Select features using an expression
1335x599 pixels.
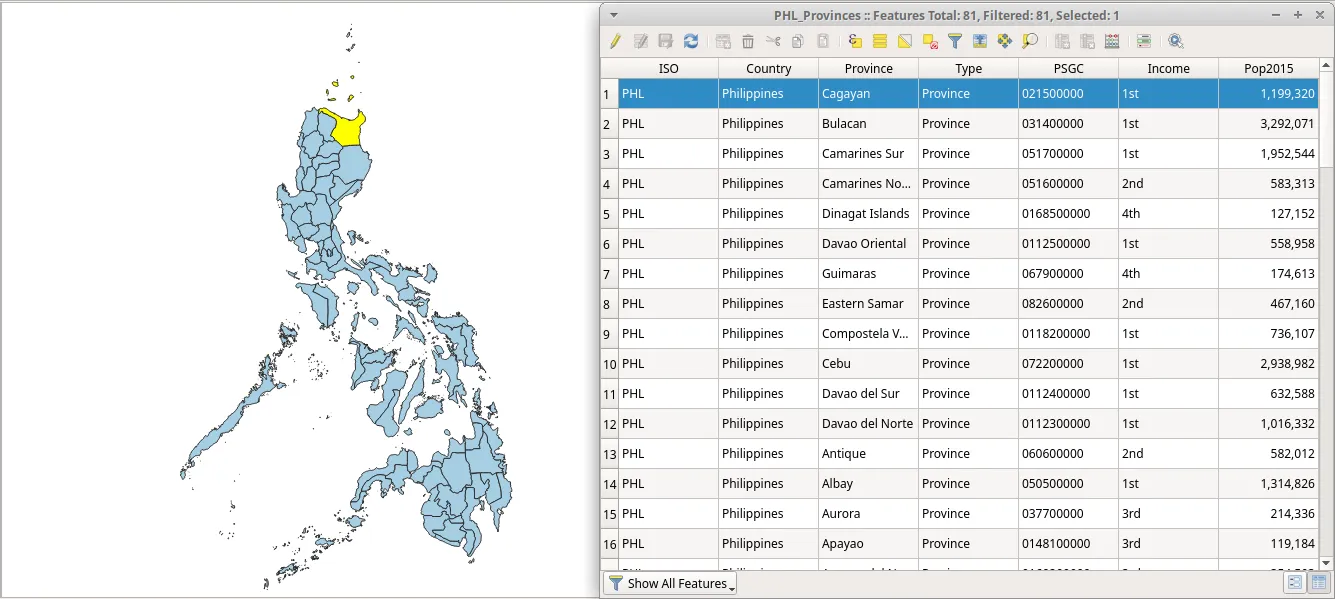[x=855, y=41]
